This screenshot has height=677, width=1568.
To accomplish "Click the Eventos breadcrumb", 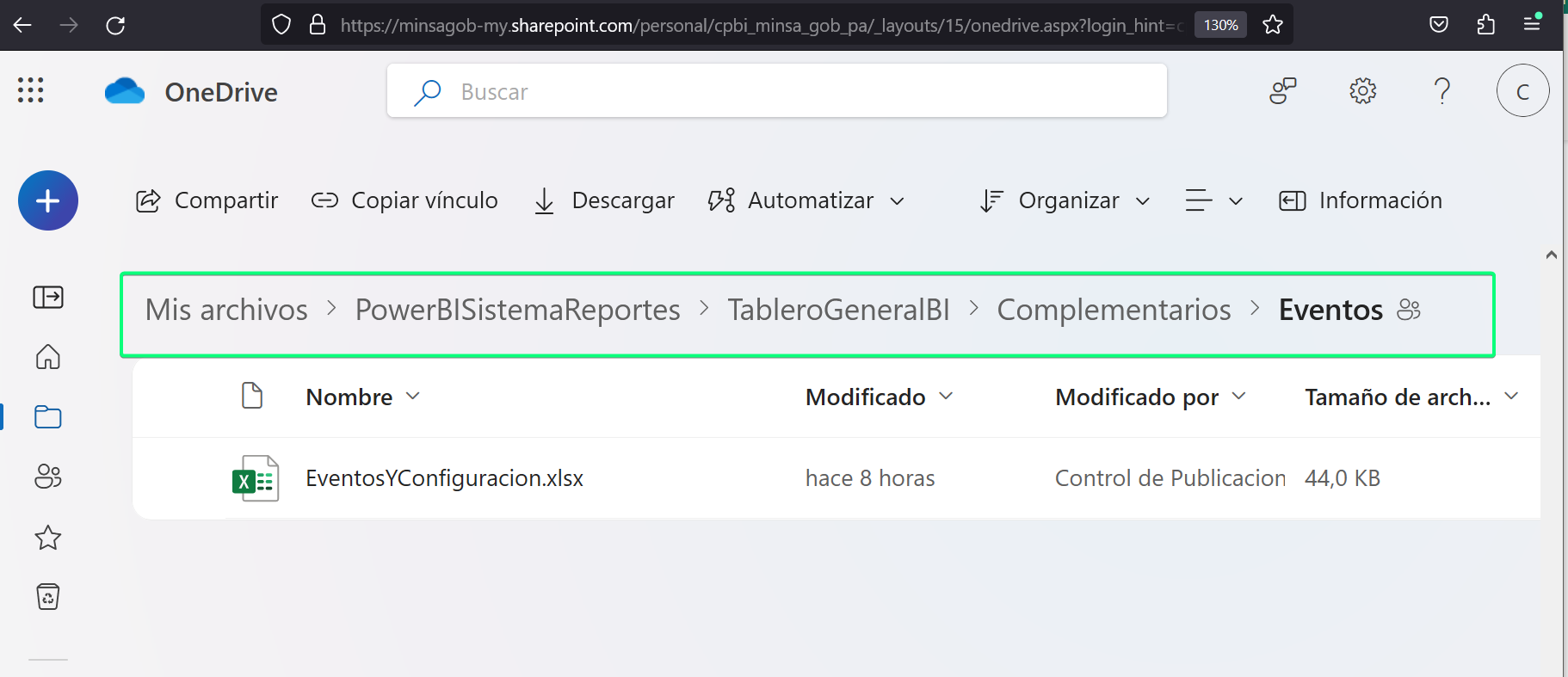I will pos(1330,310).
